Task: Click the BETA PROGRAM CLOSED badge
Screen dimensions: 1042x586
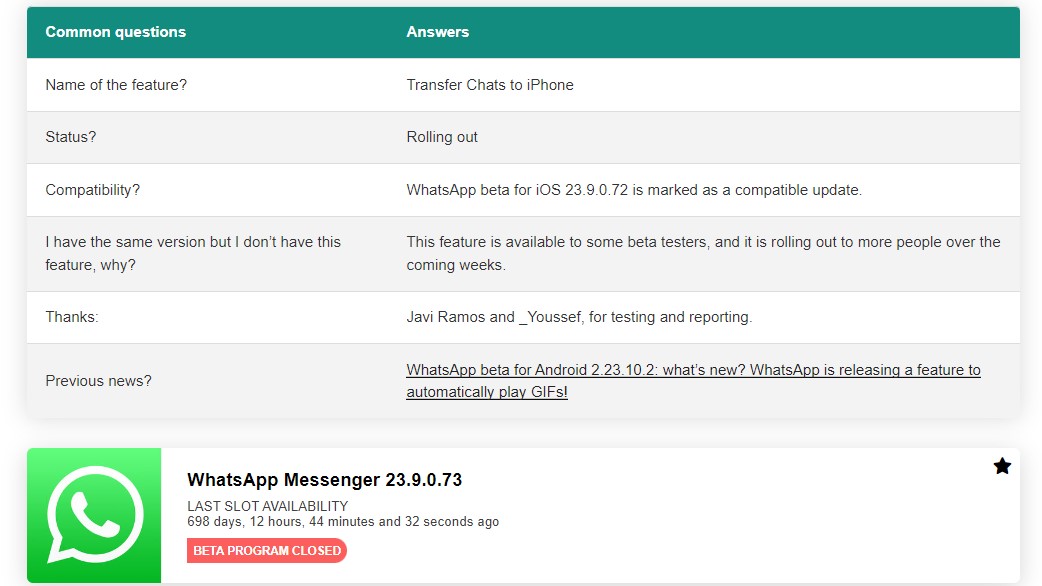Action: [267, 550]
